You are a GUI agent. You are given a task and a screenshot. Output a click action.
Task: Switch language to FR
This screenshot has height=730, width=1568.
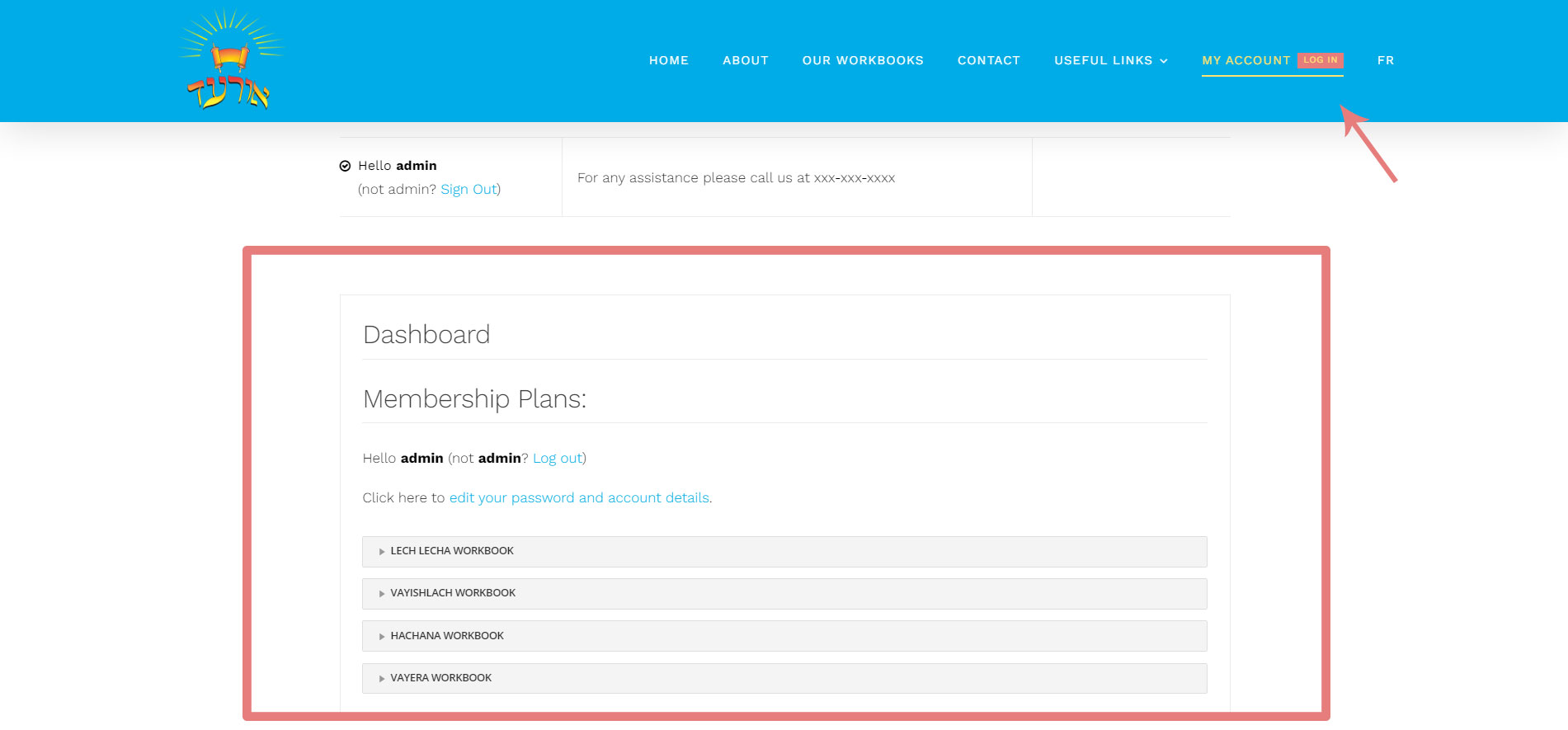[x=1385, y=60]
